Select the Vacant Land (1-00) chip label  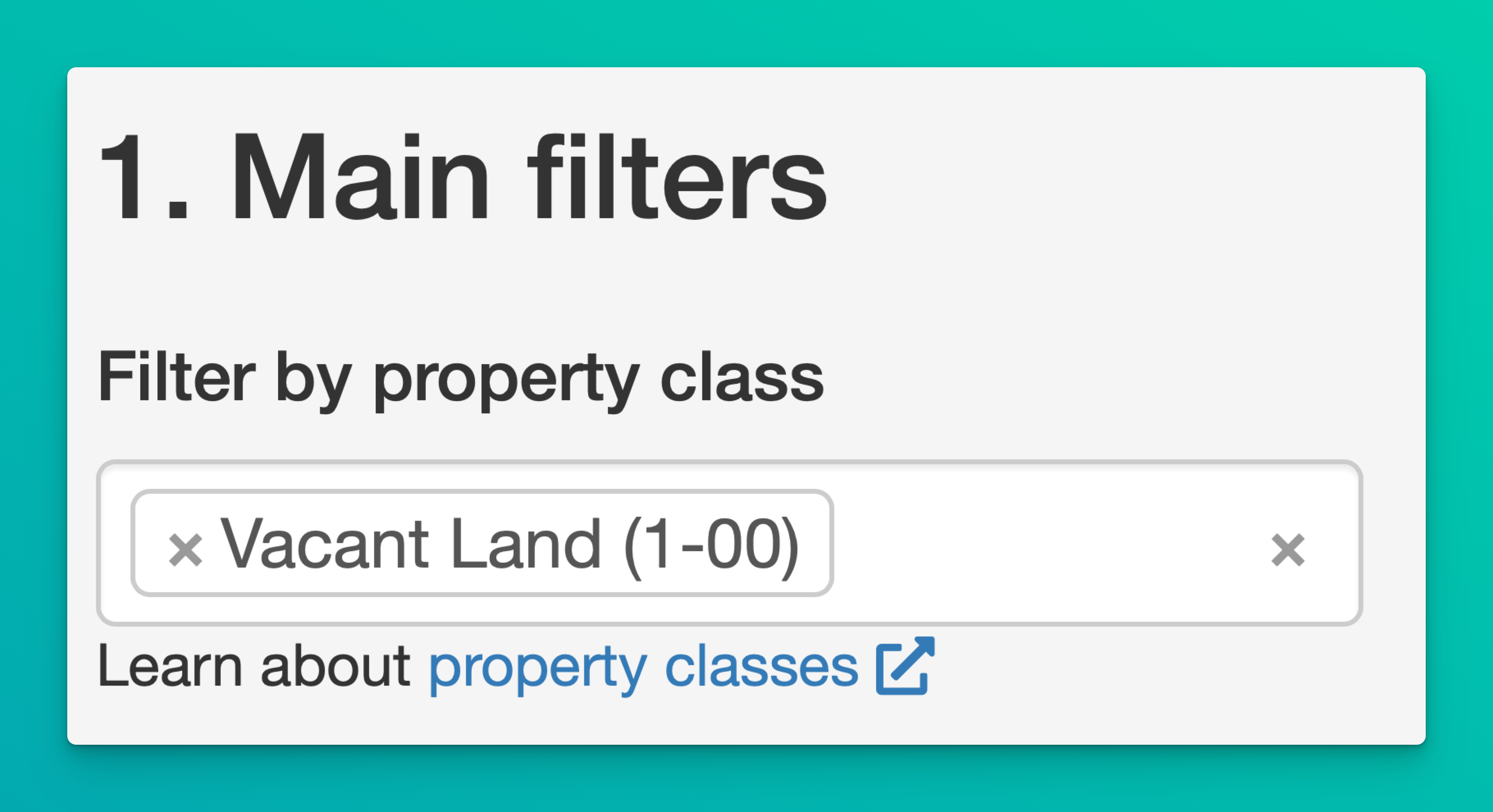click(x=509, y=544)
